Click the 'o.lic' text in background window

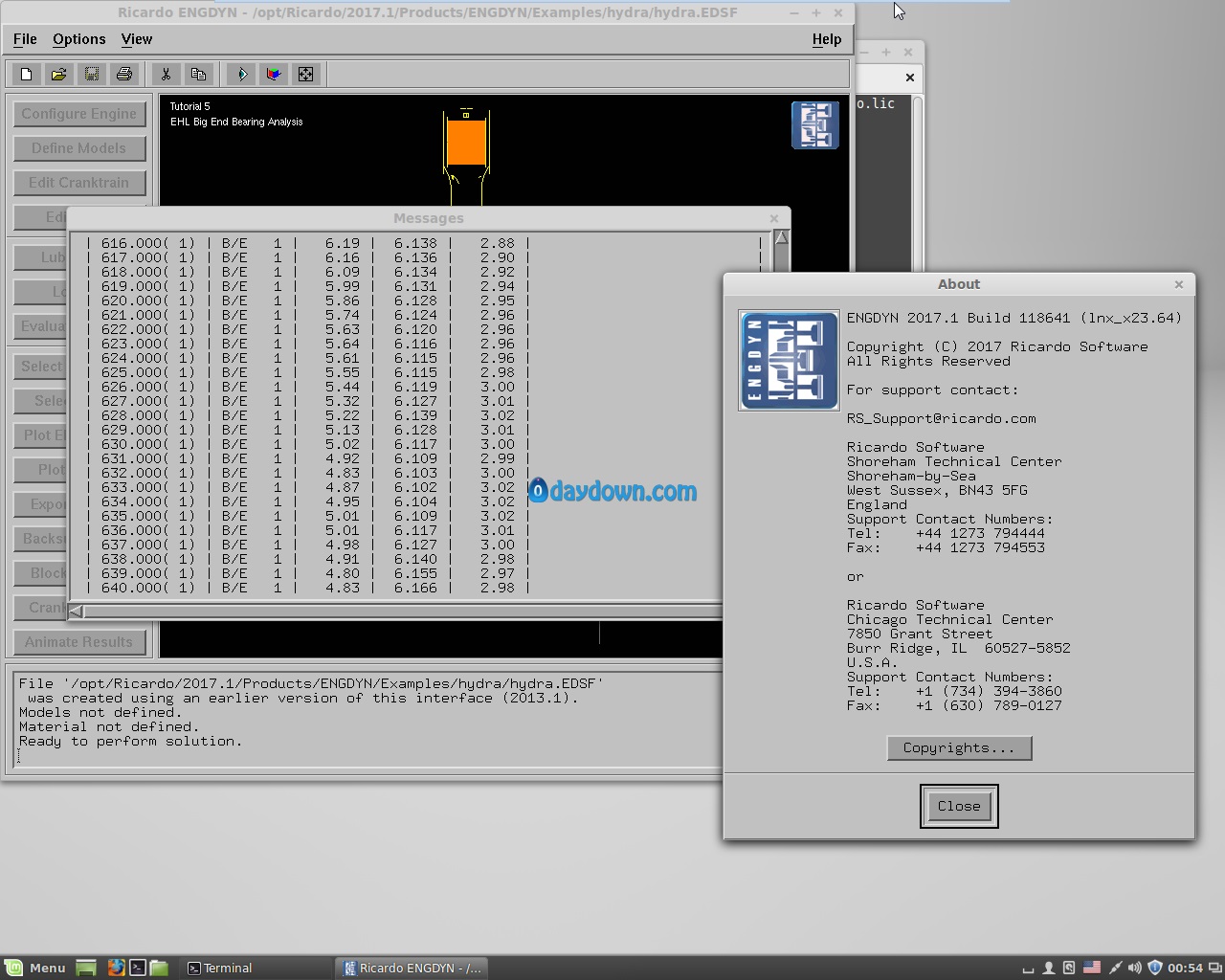tap(876, 103)
